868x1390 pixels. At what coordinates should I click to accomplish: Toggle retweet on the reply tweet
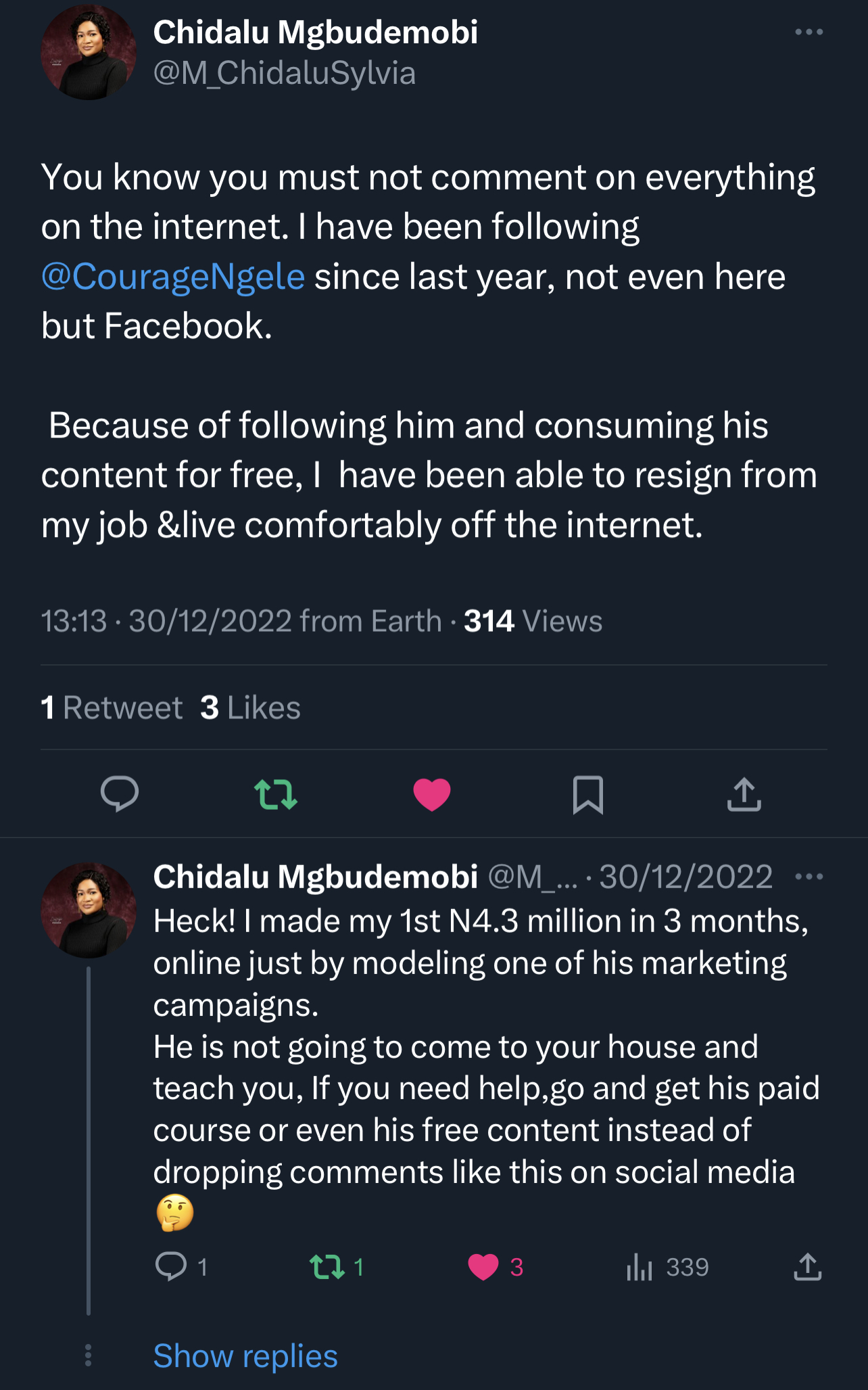327,1266
